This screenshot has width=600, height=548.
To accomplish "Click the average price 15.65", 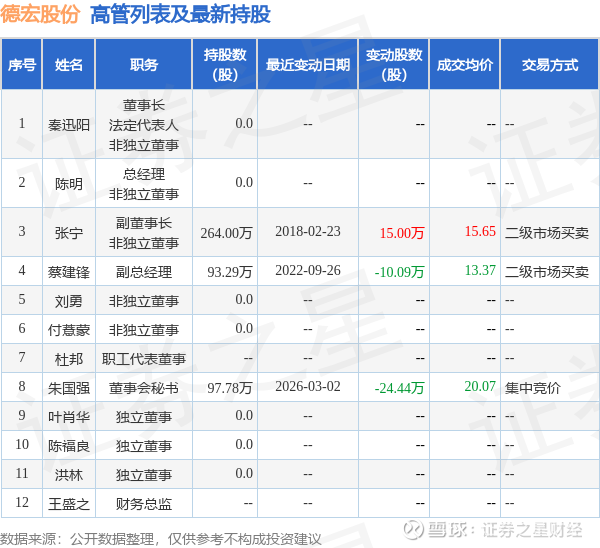I will coord(480,231).
